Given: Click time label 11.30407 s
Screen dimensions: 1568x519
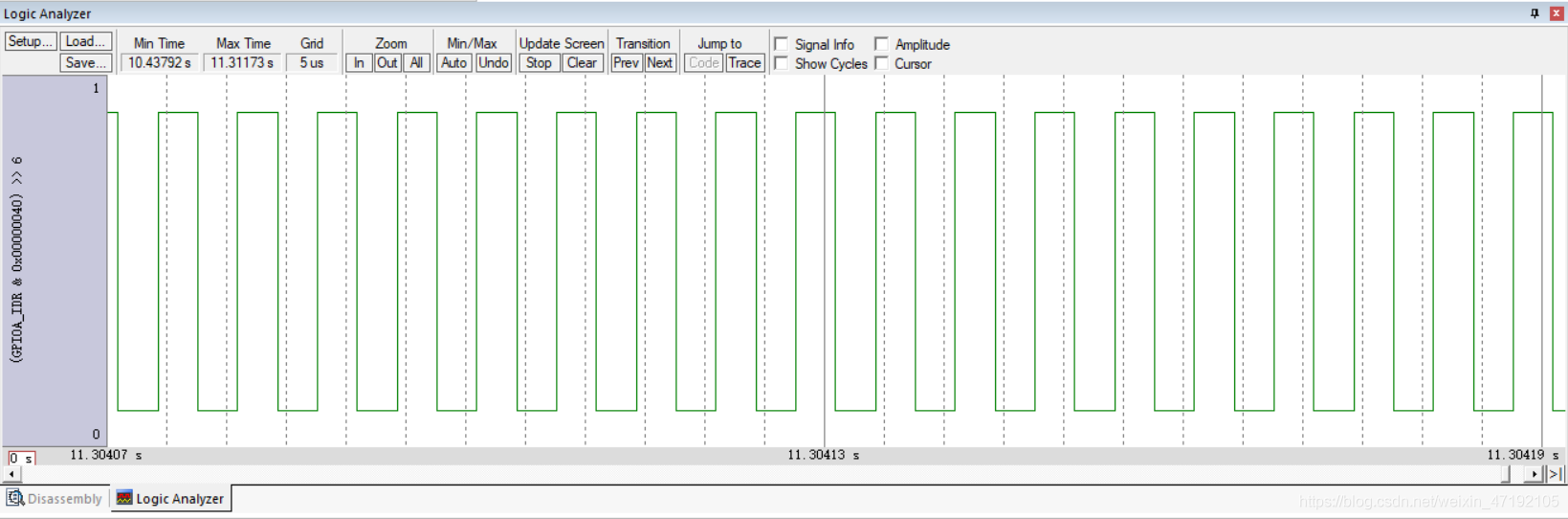Looking at the screenshot, I should (x=105, y=455).
